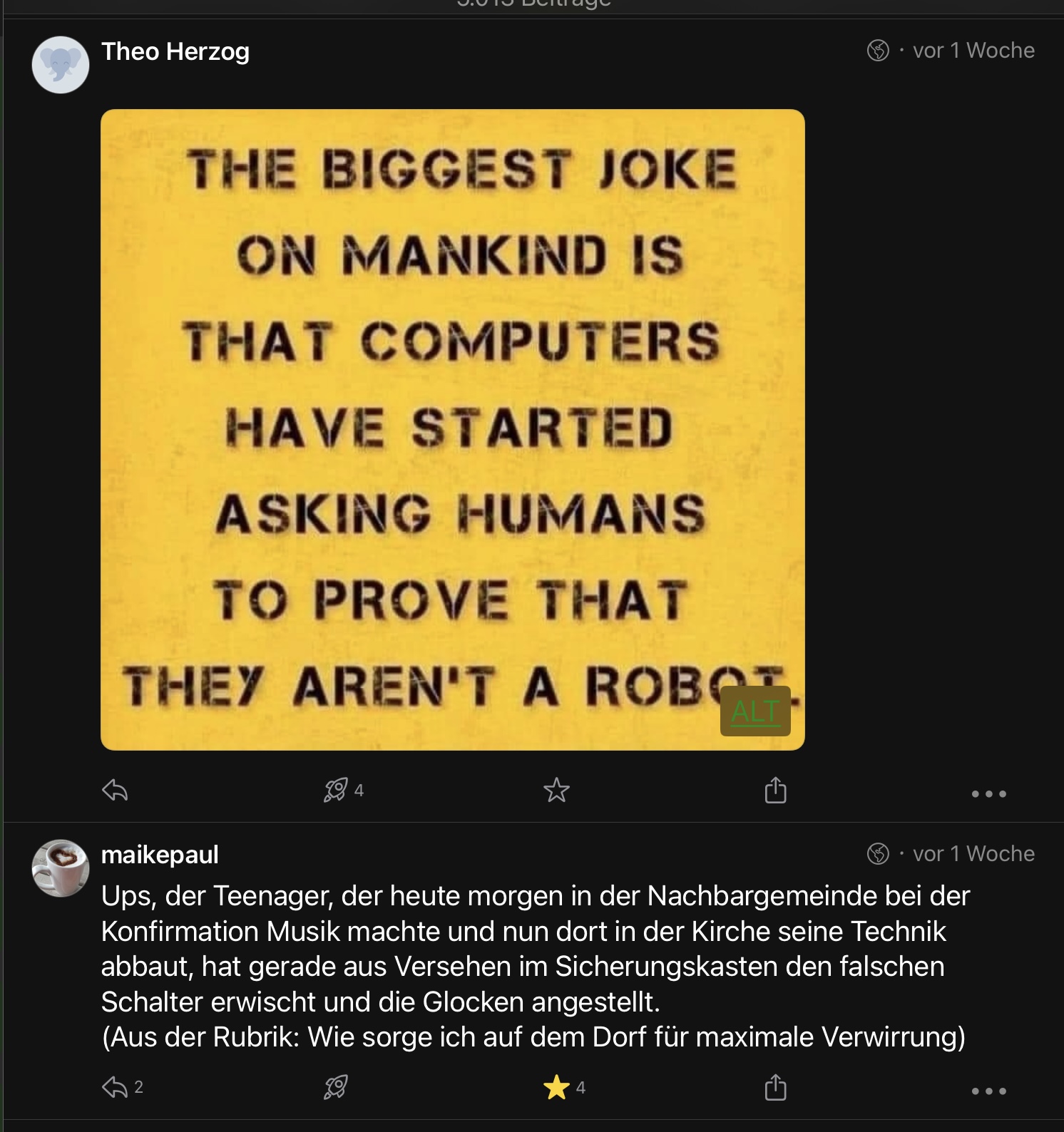This screenshot has height=1132, width=1064.
Task: Click visibility globe icon on Theo's post
Action: click(x=878, y=51)
